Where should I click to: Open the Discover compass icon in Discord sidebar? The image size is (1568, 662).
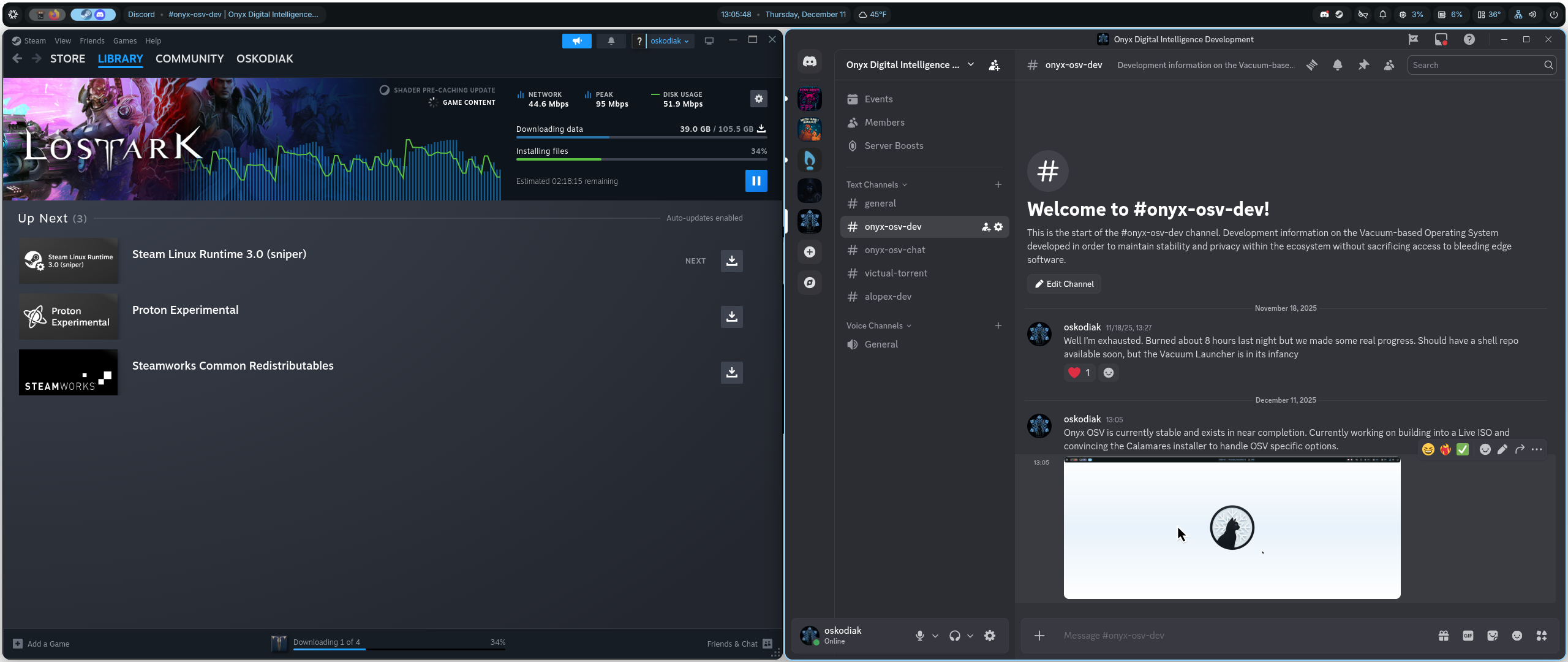[x=809, y=283]
